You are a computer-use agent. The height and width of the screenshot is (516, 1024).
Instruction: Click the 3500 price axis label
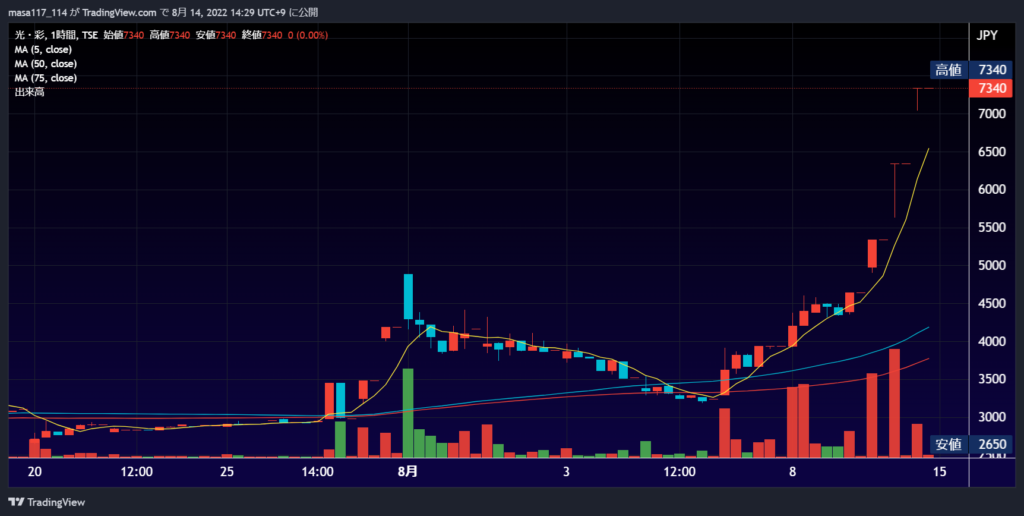click(x=992, y=379)
